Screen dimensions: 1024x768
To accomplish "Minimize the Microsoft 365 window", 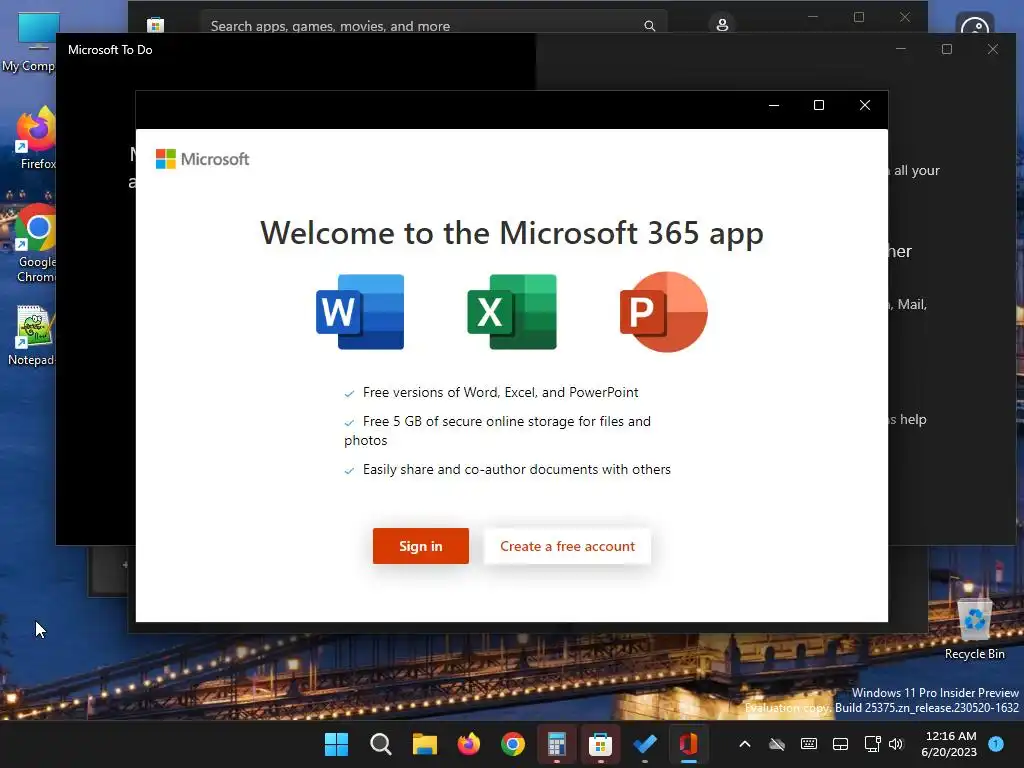I will 774,105.
